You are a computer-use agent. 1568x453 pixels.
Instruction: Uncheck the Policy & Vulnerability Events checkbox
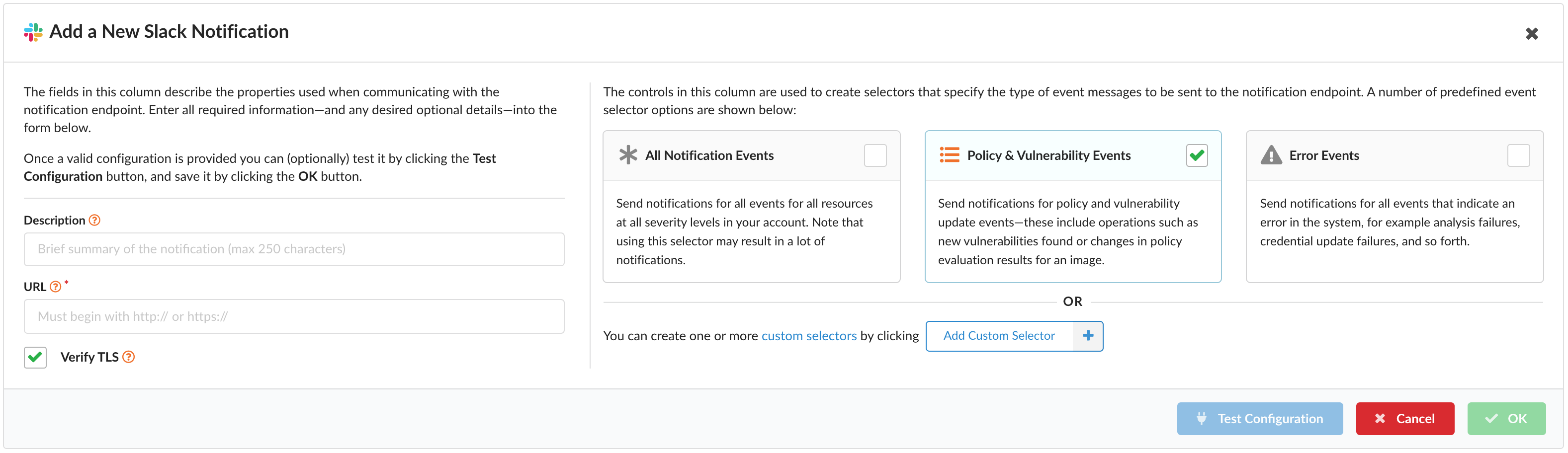(1196, 155)
